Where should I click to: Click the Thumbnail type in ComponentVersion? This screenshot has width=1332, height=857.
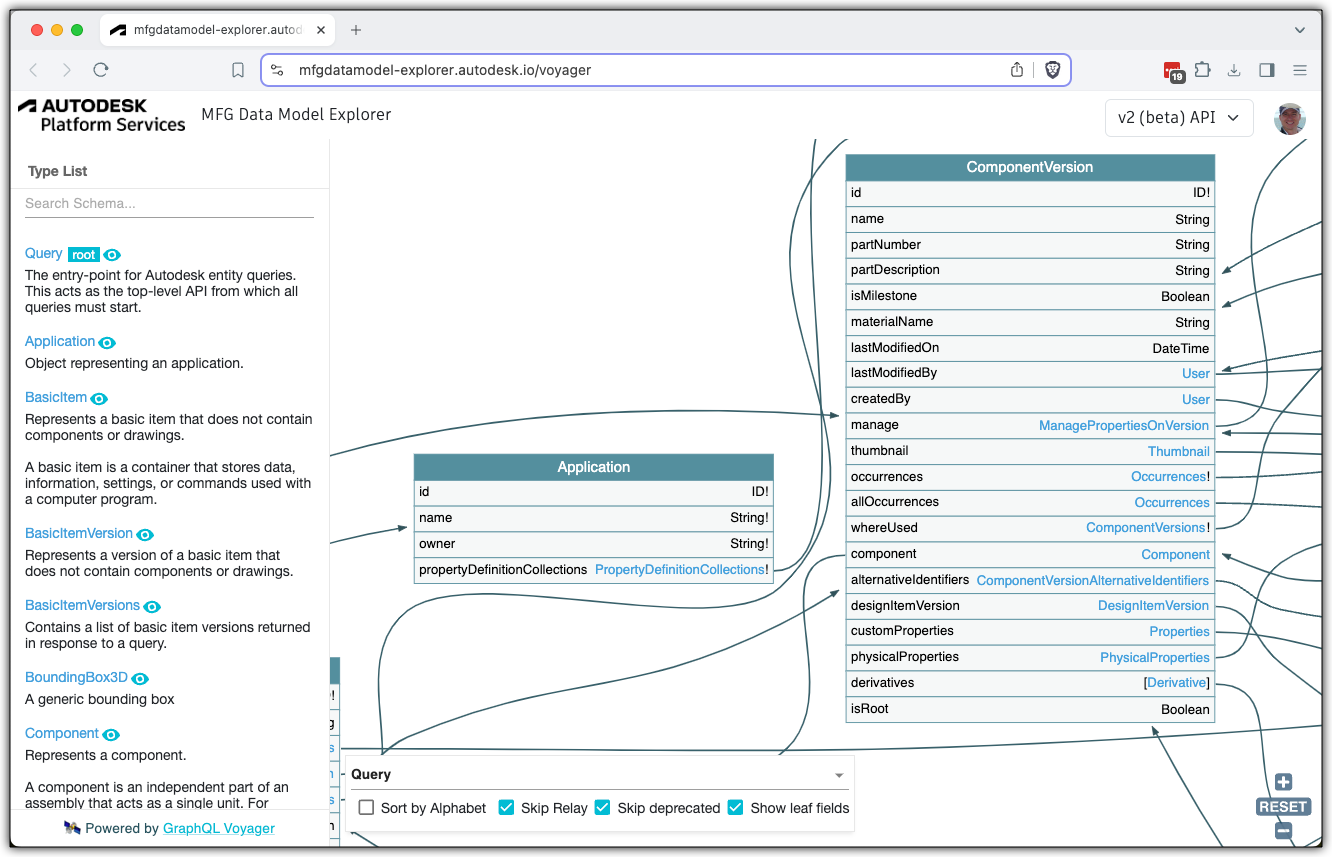tap(1179, 452)
